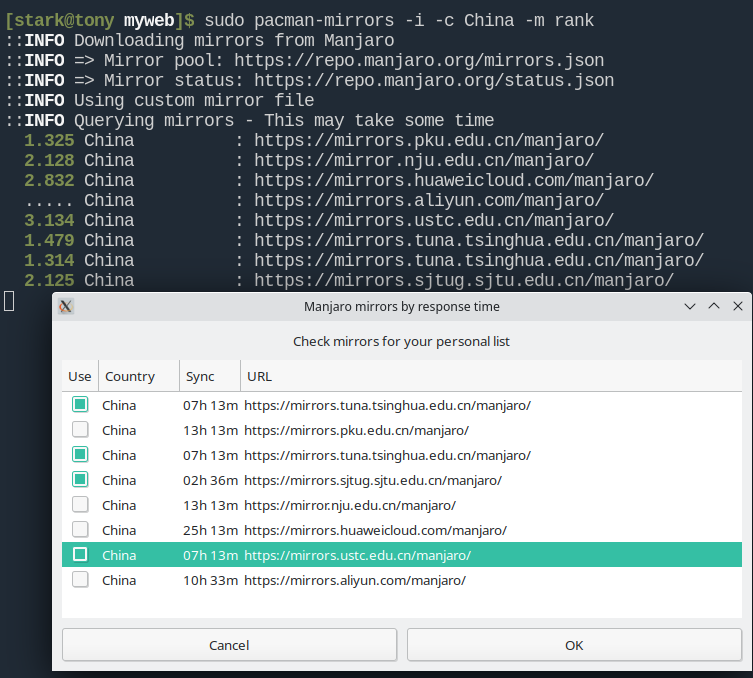The height and width of the screenshot is (678, 753).
Task: Click the Sync column header
Action: 200,377
